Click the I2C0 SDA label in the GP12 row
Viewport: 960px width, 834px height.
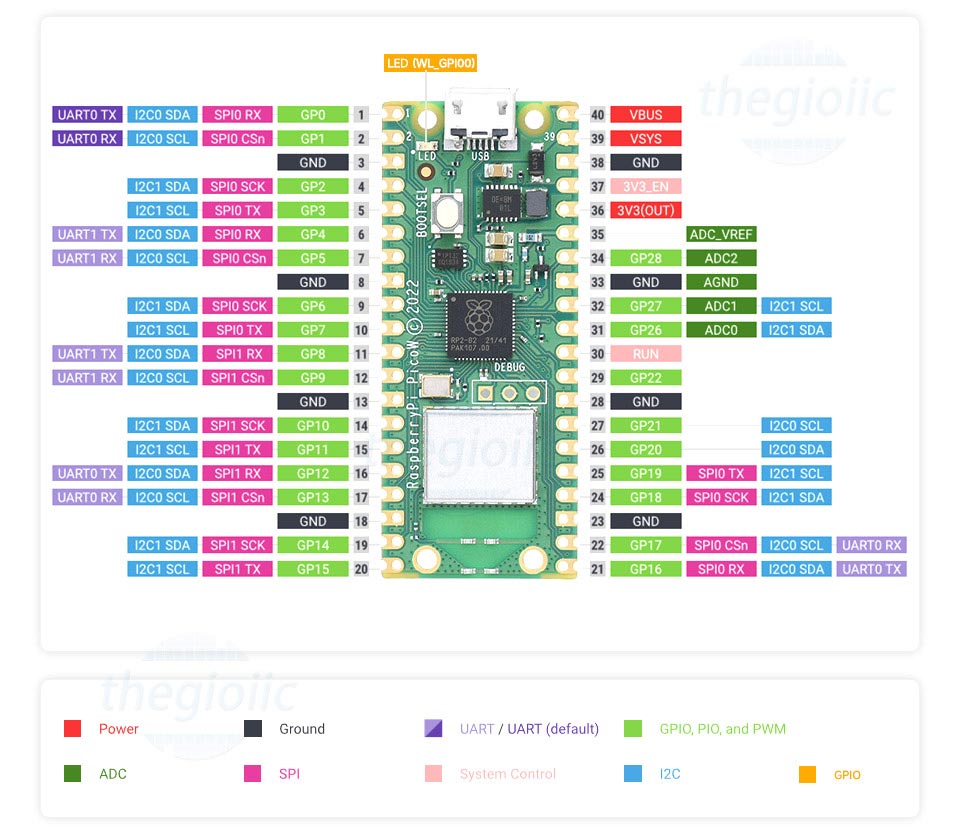pyautogui.click(x=162, y=473)
